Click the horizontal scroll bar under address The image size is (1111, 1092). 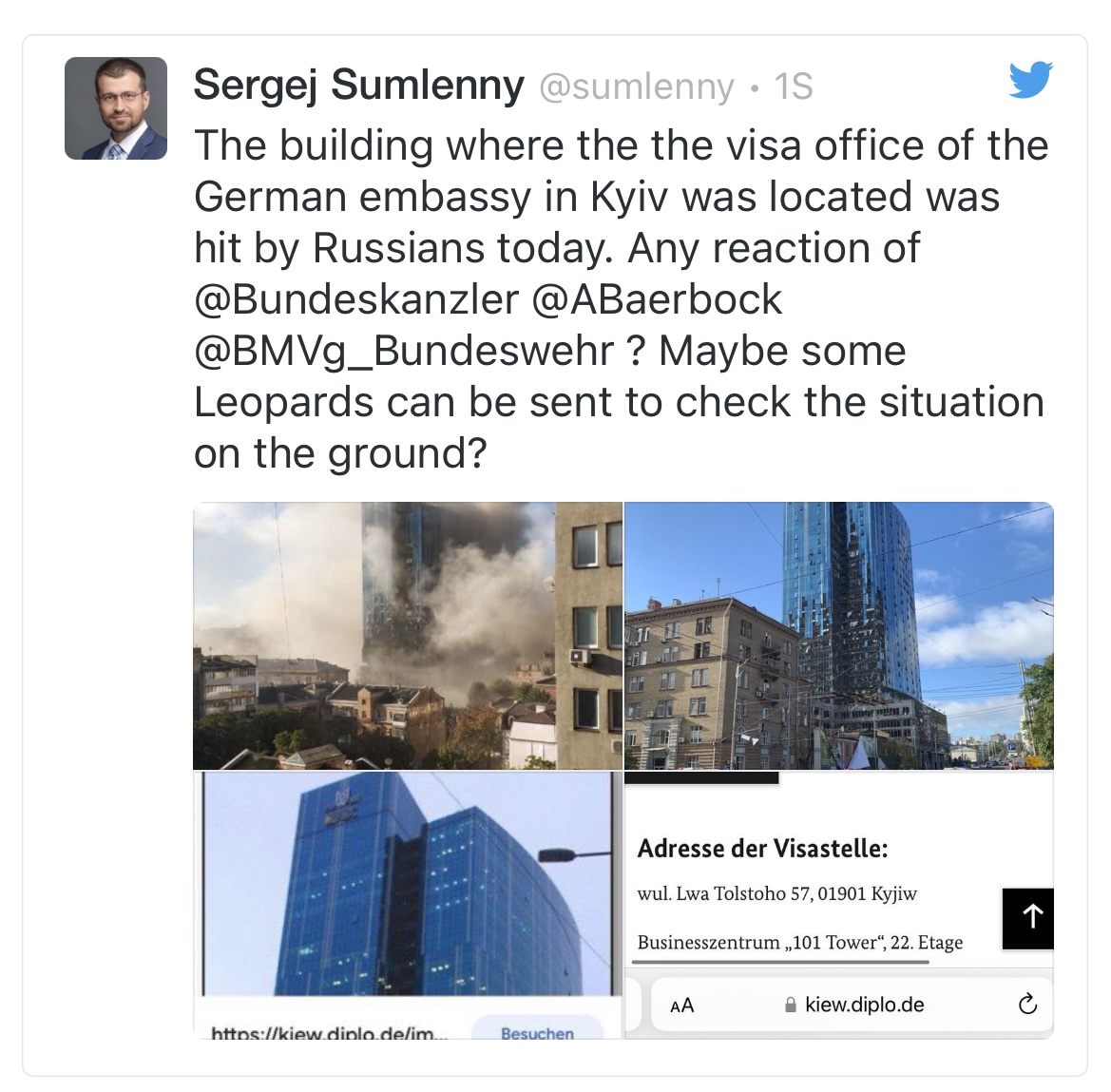tap(780, 962)
